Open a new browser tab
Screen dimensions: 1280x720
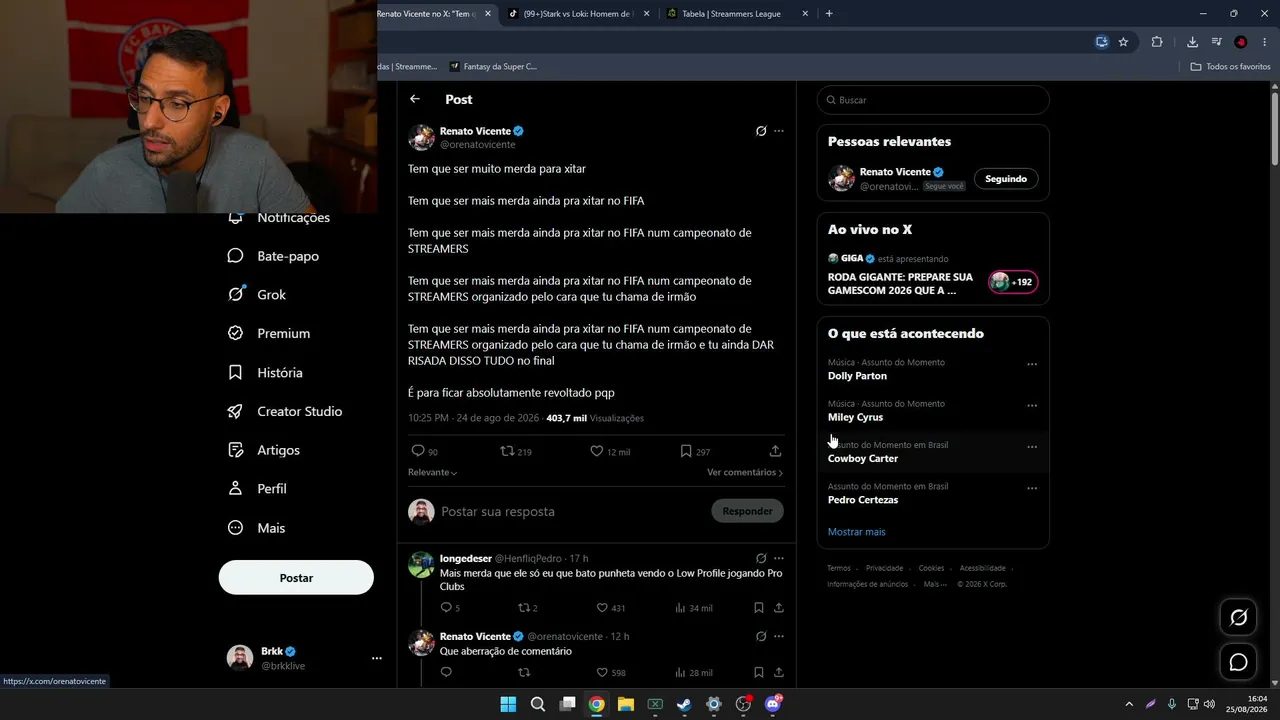(x=829, y=14)
